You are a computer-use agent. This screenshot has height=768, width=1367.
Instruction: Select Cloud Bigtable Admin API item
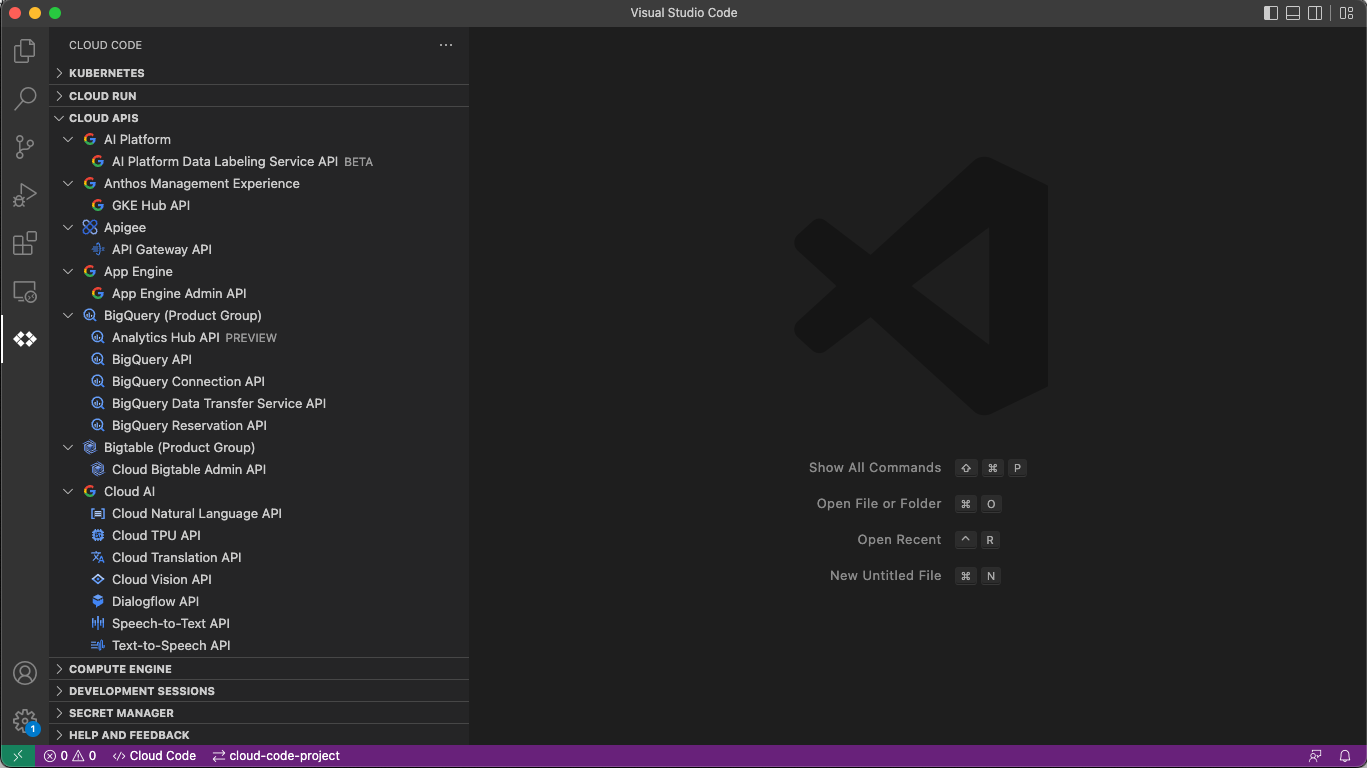pos(259,469)
